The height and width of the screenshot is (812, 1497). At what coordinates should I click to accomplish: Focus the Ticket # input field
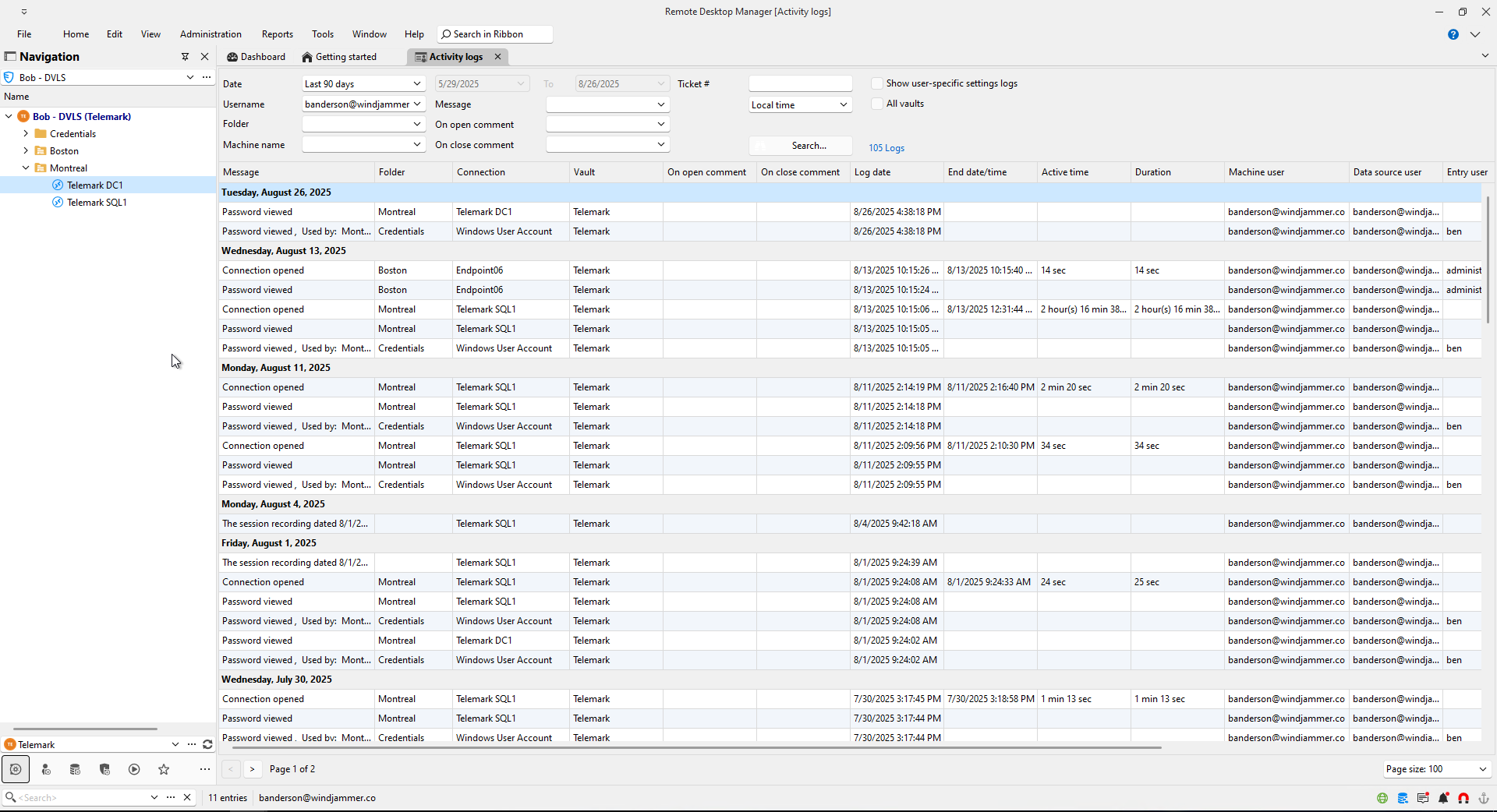(800, 83)
